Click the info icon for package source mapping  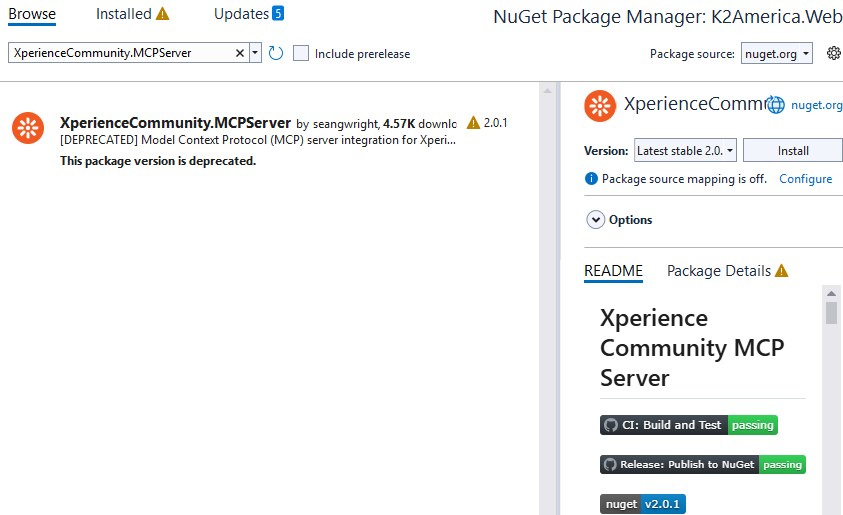click(591, 178)
